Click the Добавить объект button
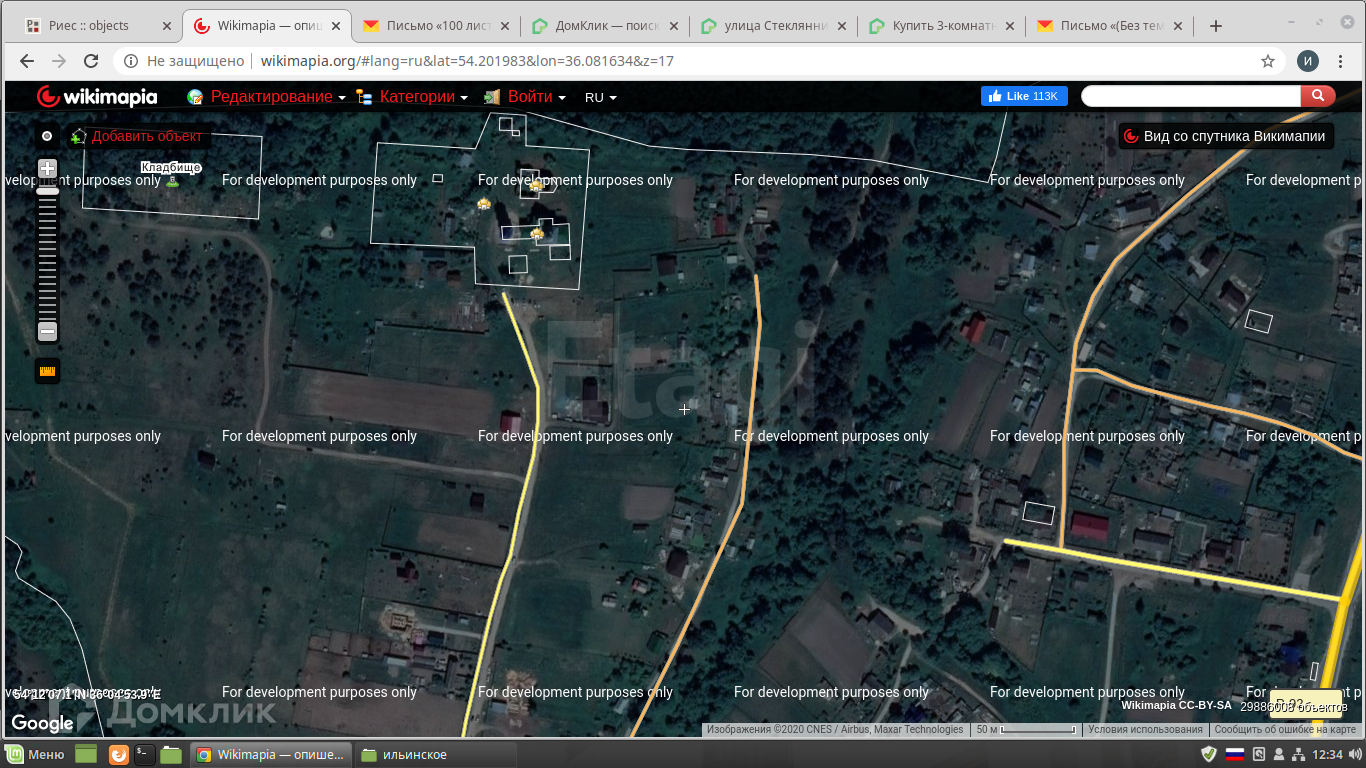Viewport: 1366px width, 768px height. (137, 136)
